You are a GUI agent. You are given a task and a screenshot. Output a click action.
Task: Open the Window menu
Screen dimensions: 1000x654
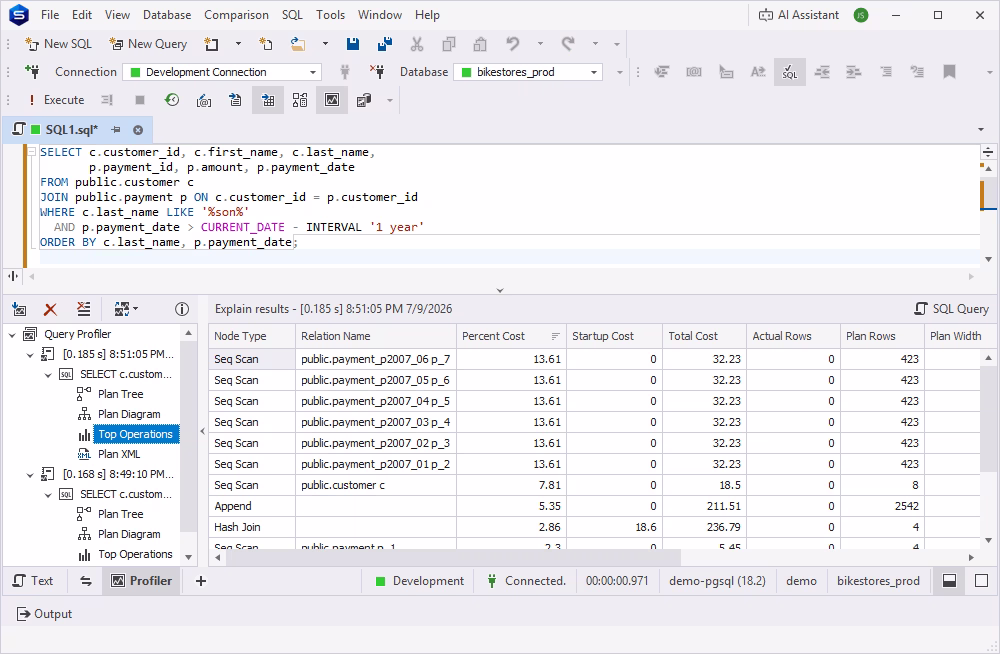tap(379, 15)
